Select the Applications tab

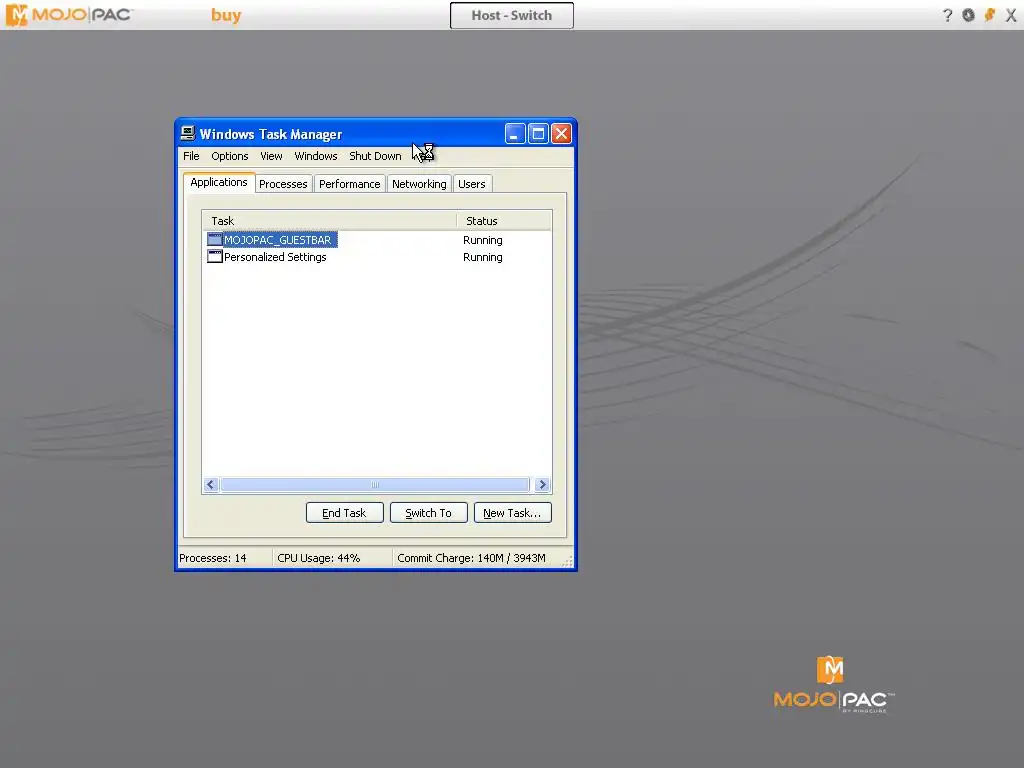coord(219,182)
